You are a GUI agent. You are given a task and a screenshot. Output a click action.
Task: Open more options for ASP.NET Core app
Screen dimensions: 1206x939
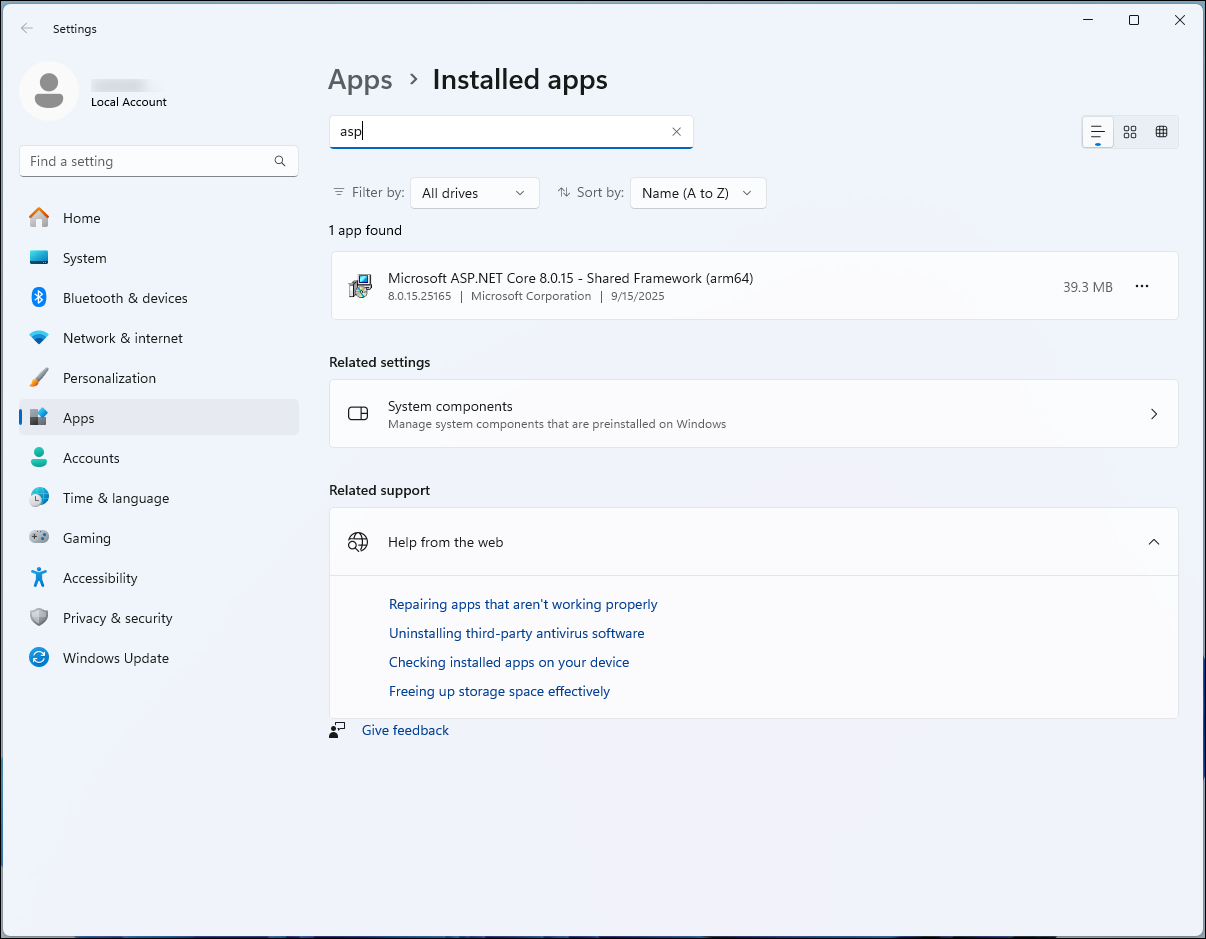pyautogui.click(x=1142, y=287)
